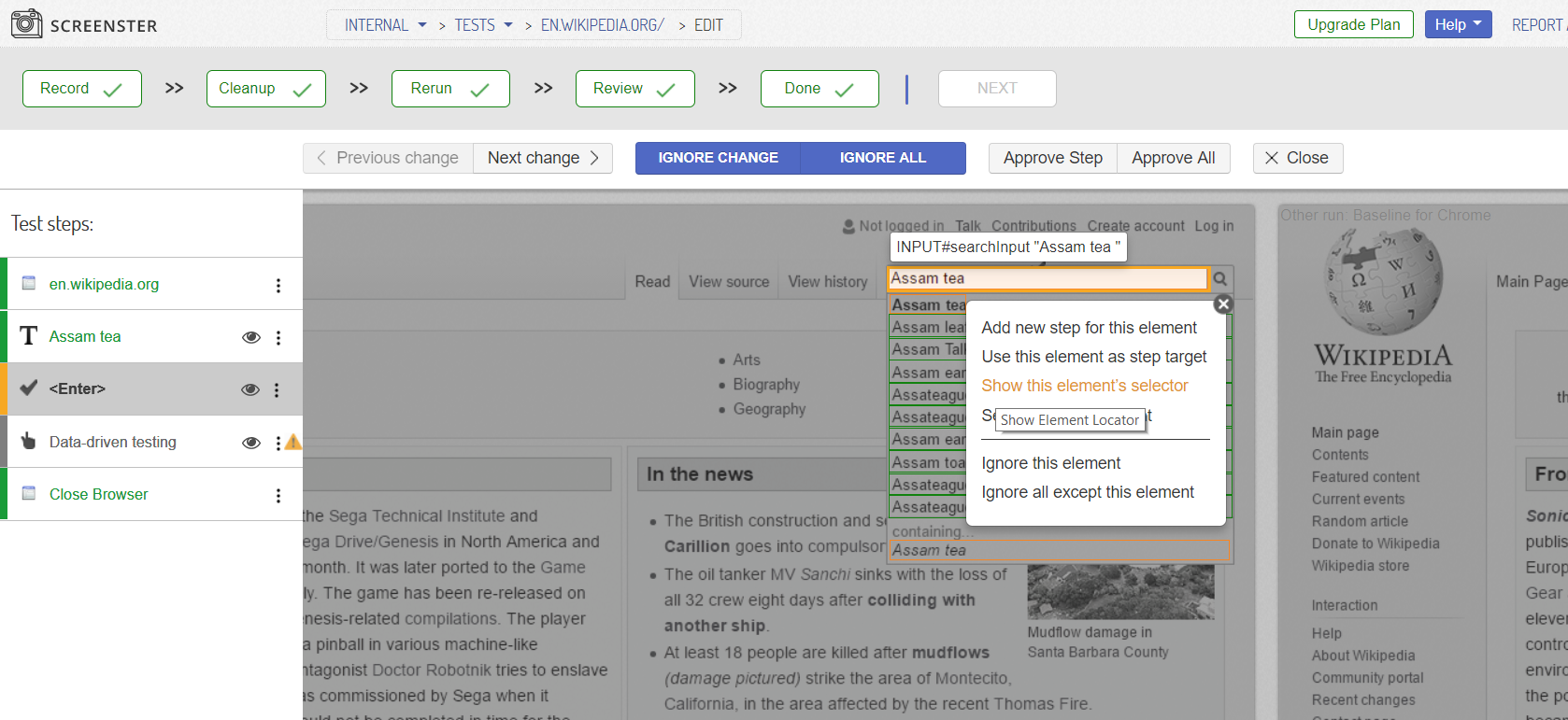Click the checkmark icon of the <Enter> step
Viewport: 1568px width, 720px height.
(x=29, y=388)
